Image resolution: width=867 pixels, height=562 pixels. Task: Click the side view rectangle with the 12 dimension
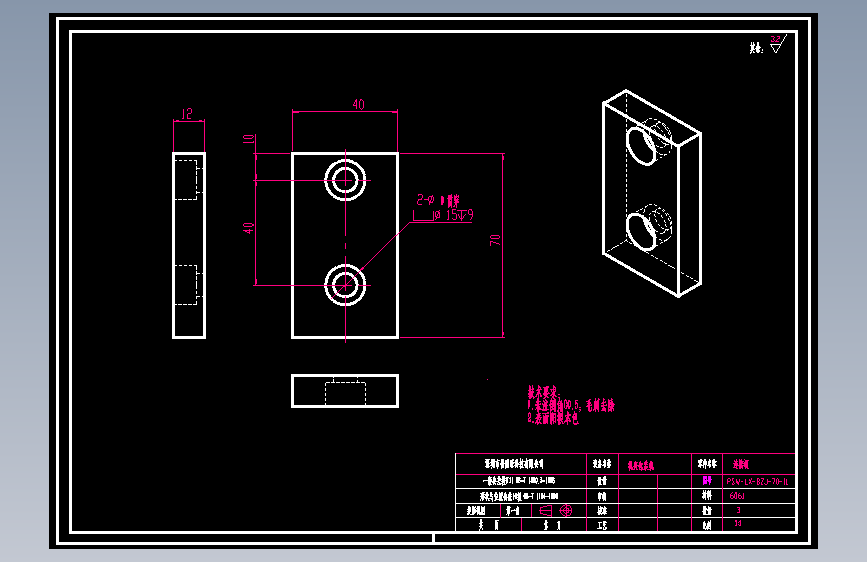(x=189, y=245)
